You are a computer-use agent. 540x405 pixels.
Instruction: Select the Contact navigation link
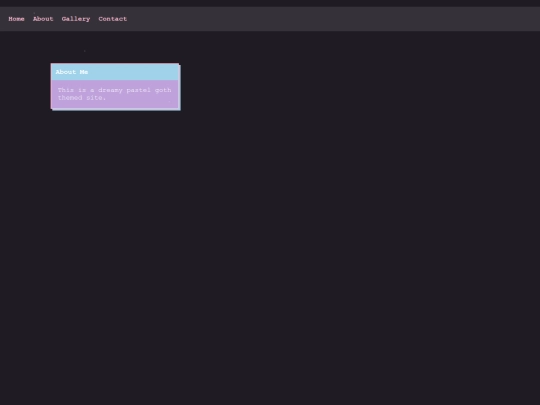coord(113,19)
